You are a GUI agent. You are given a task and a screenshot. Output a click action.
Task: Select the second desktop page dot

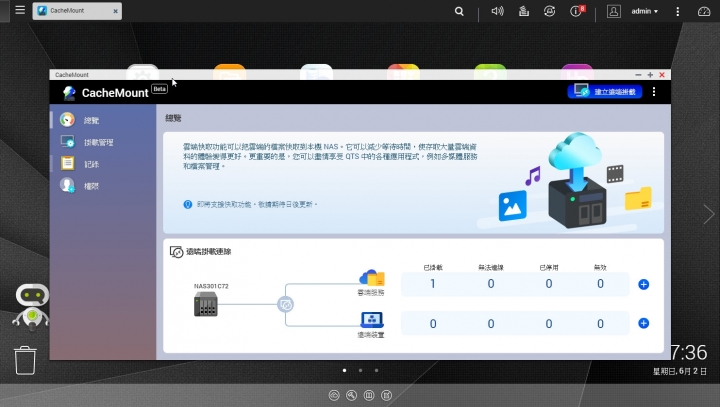coord(360,370)
